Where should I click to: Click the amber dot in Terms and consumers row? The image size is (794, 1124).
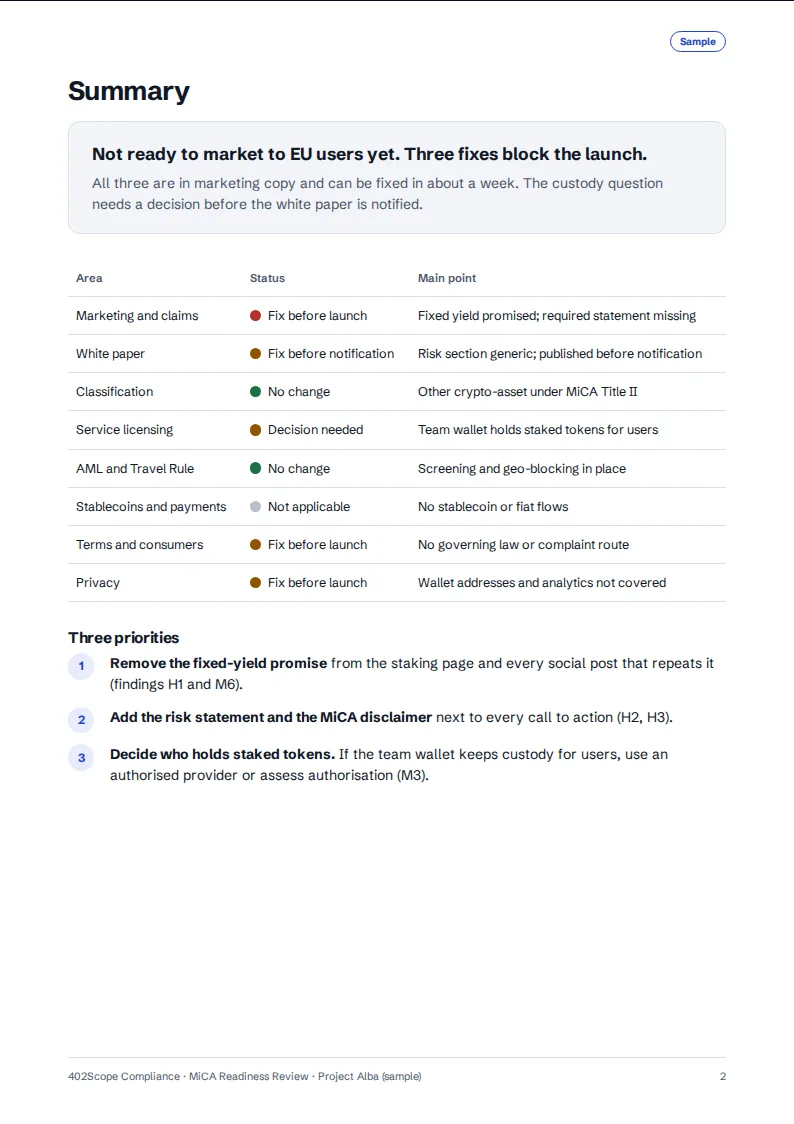255,544
